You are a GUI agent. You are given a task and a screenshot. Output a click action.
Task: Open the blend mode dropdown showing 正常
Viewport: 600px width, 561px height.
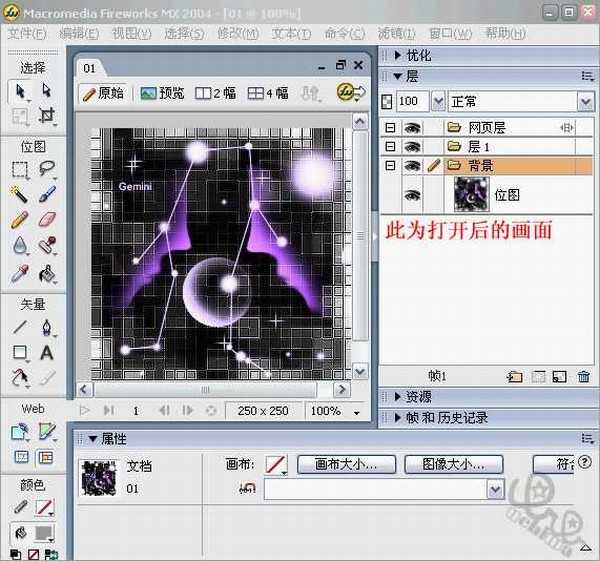(x=520, y=102)
